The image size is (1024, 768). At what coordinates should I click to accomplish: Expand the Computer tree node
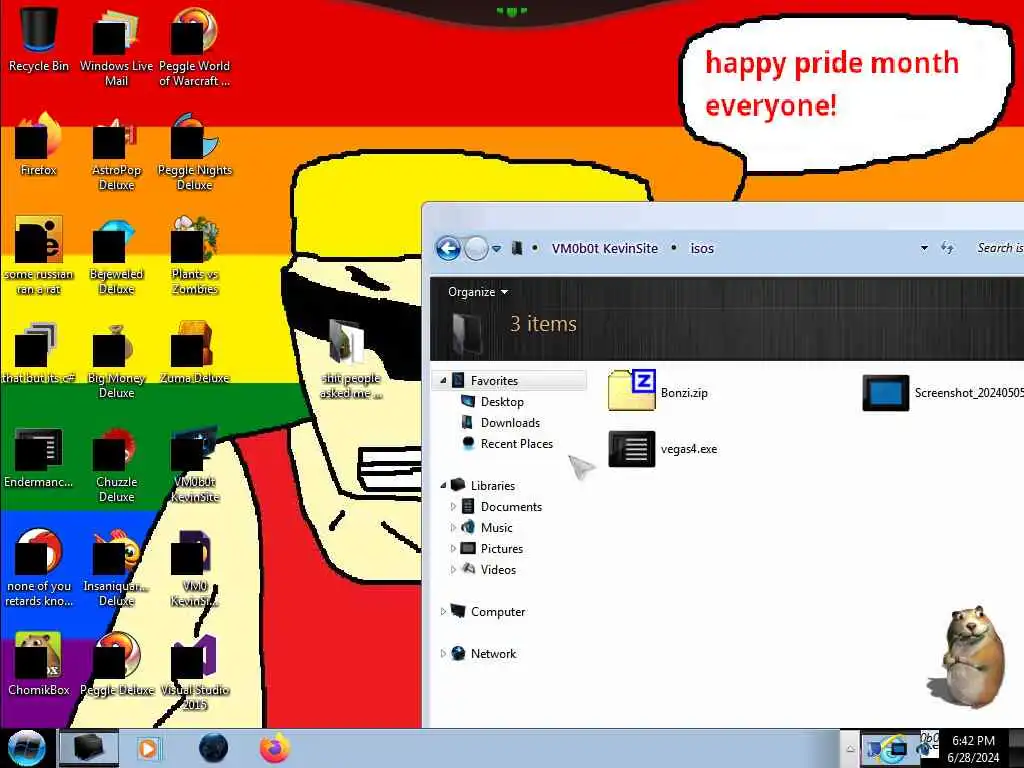coord(443,612)
